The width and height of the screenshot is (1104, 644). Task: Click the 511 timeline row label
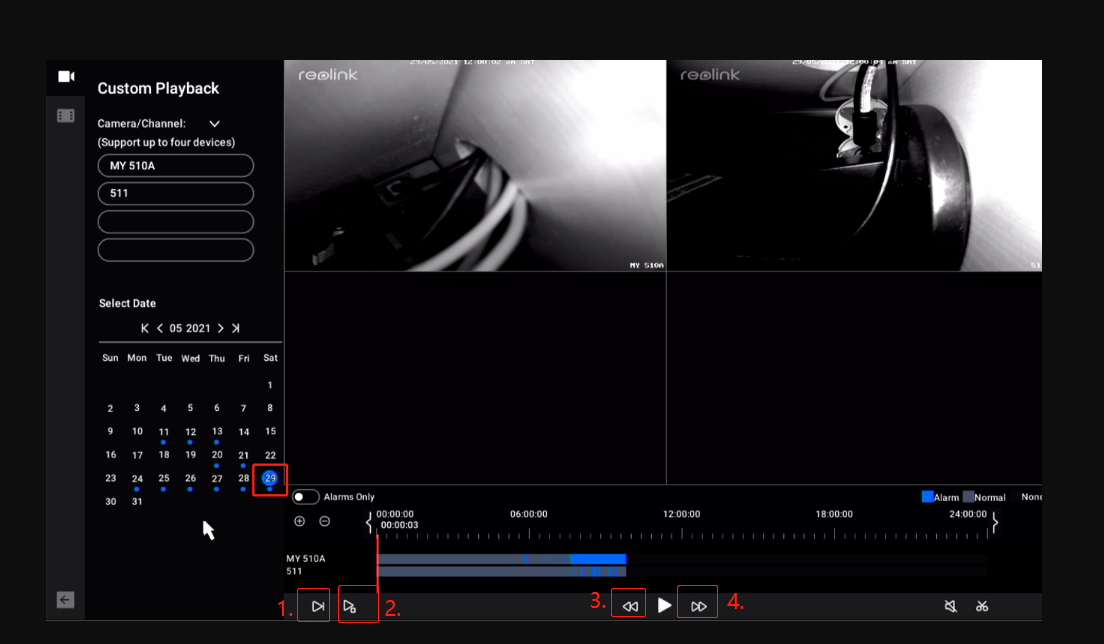[294, 572]
